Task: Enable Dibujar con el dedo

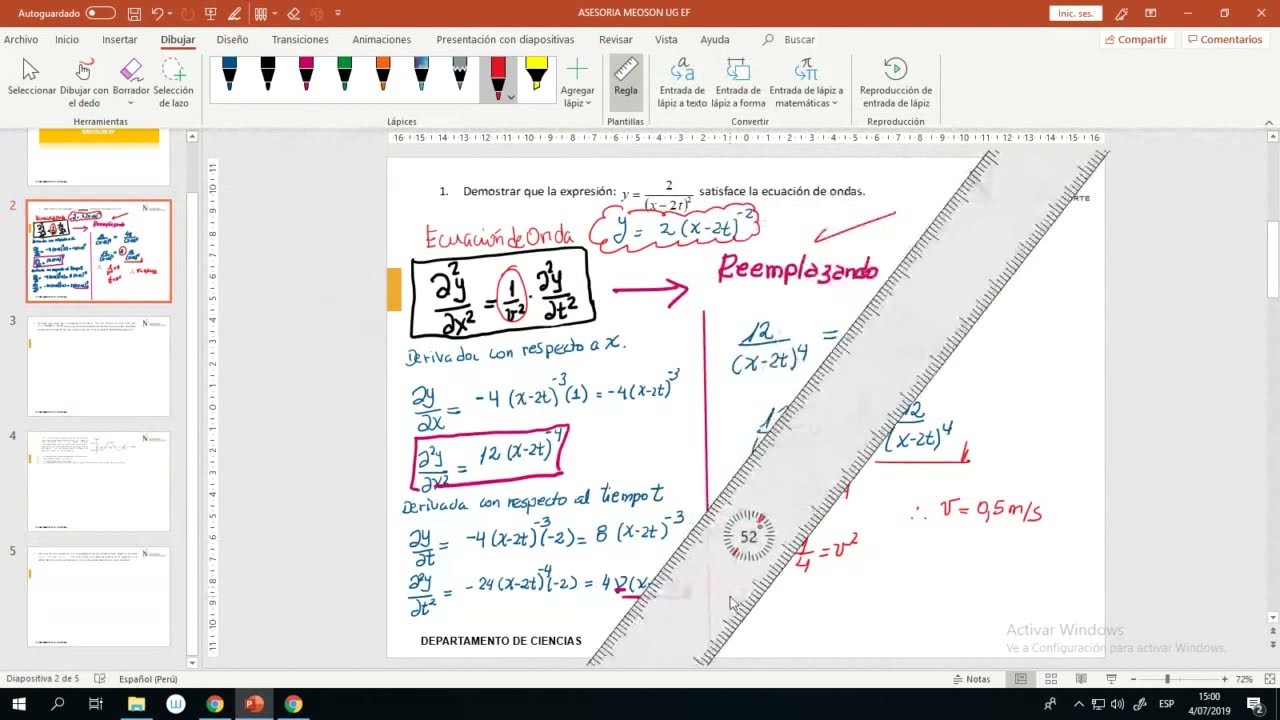Action: tap(84, 82)
